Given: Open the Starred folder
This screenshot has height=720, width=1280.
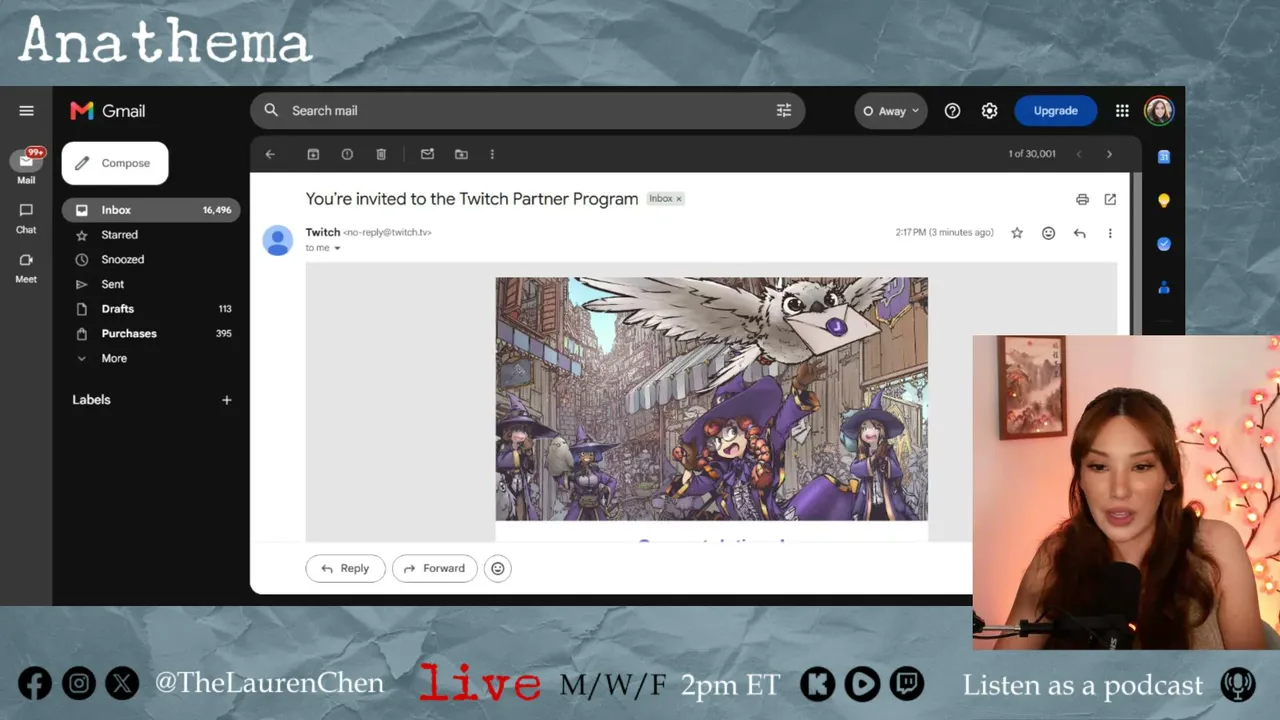Looking at the screenshot, I should (152, 235).
